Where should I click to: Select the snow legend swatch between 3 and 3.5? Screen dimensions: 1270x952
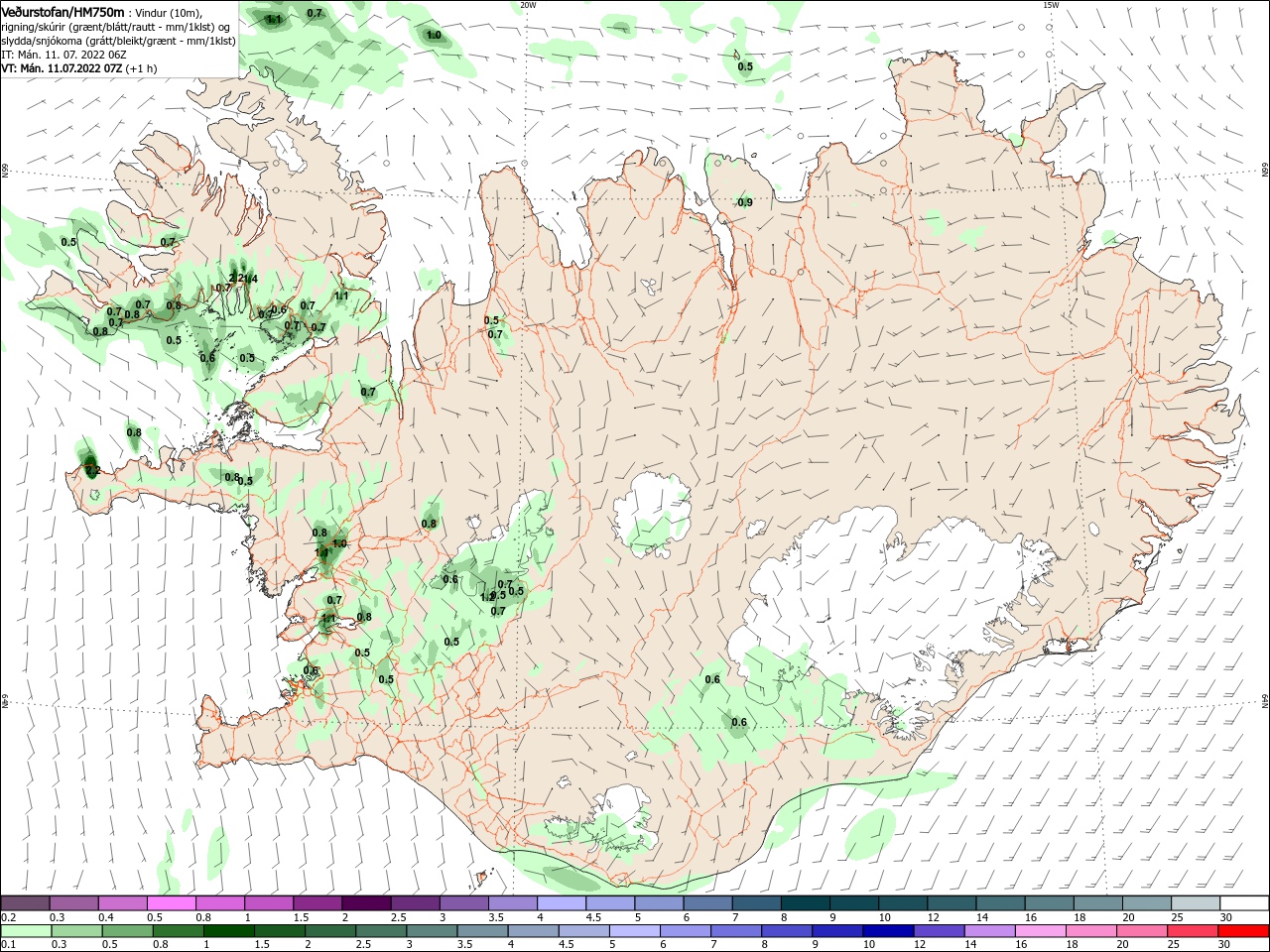(464, 903)
